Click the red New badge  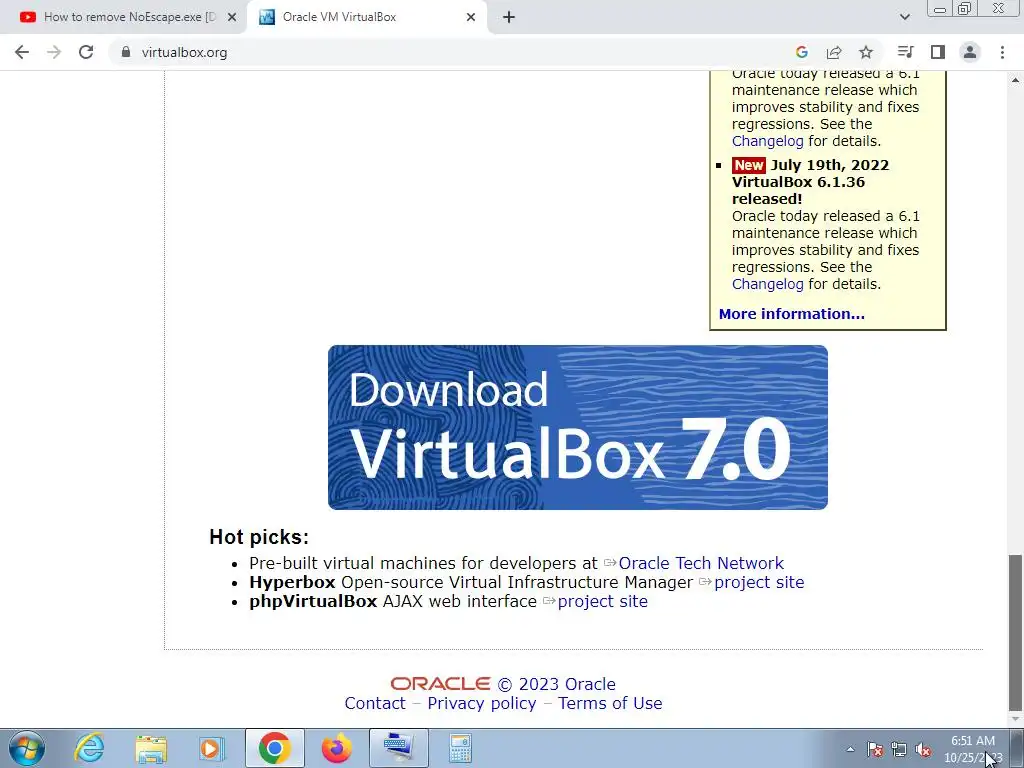point(748,165)
